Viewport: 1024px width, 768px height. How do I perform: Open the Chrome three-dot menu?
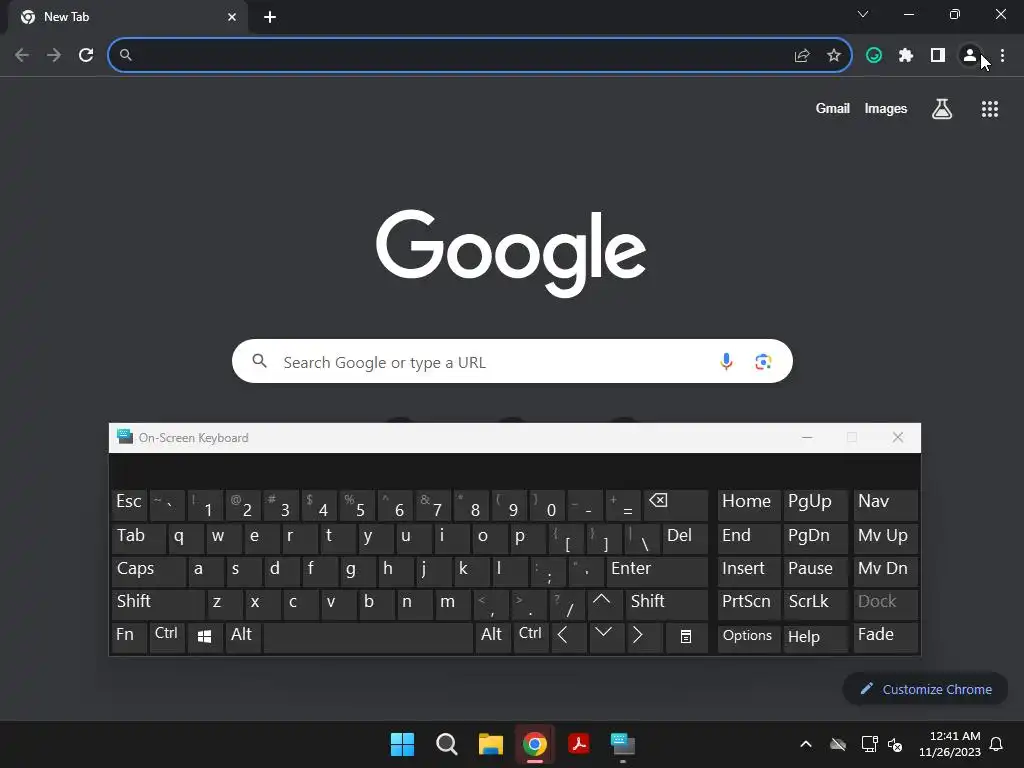pyautogui.click(x=1002, y=56)
